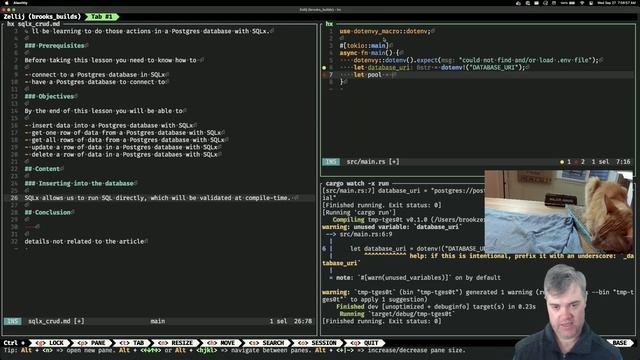Click the cloud icon in the menu bar
640x360 pixels.
click(518, 3)
